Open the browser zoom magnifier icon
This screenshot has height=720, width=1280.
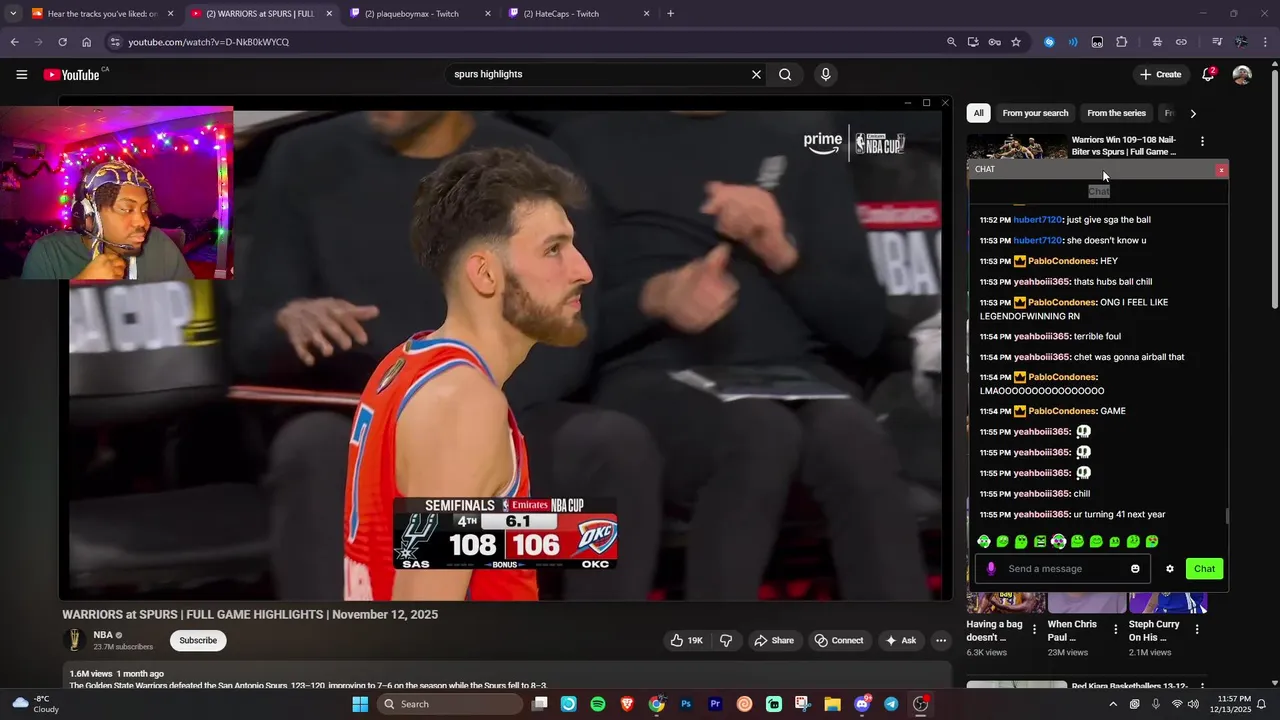click(951, 42)
